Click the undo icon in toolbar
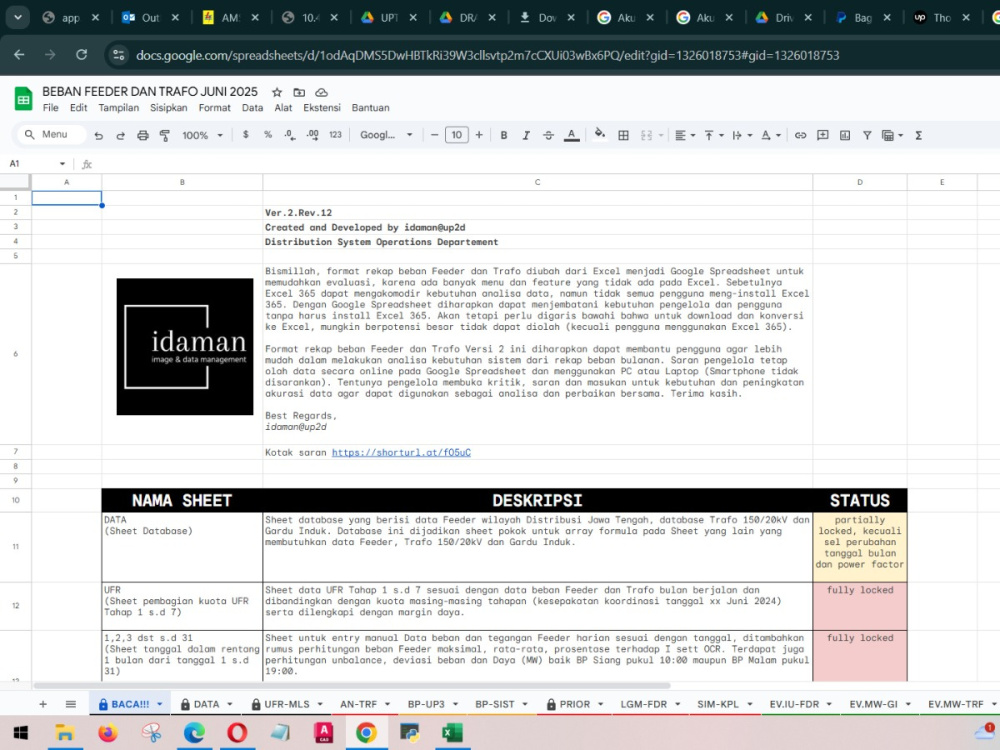The width and height of the screenshot is (1000, 750). [x=98, y=135]
